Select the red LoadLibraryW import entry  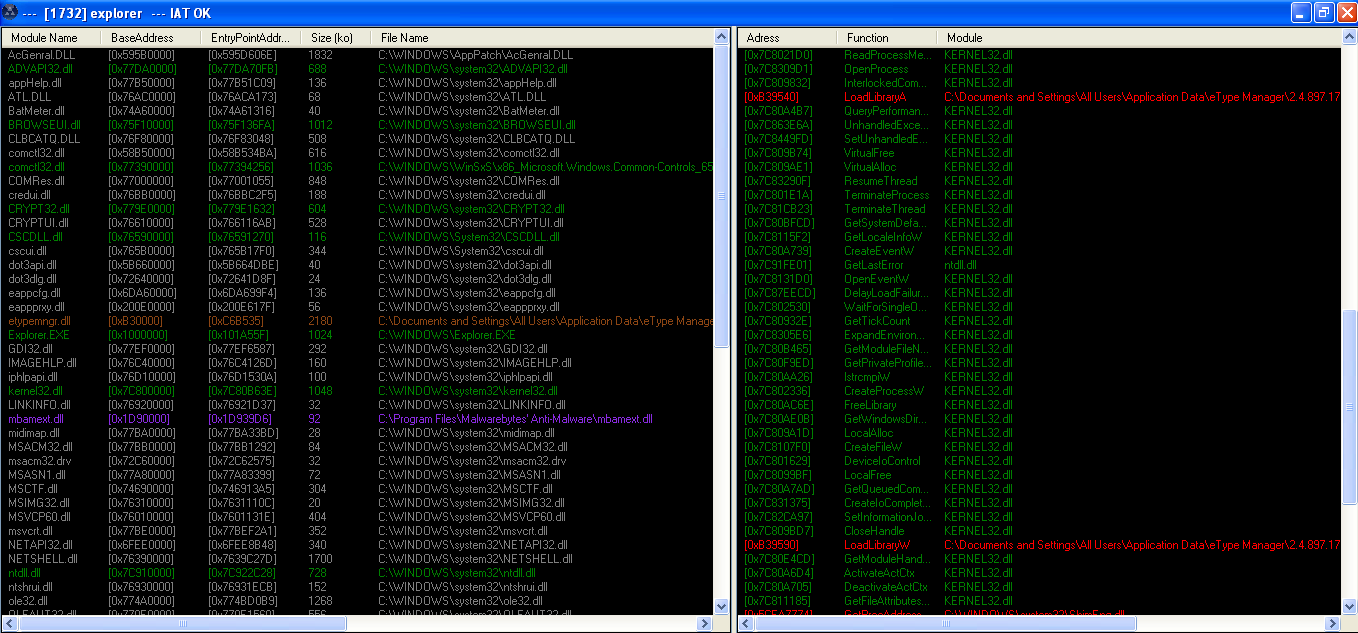click(x=876, y=545)
